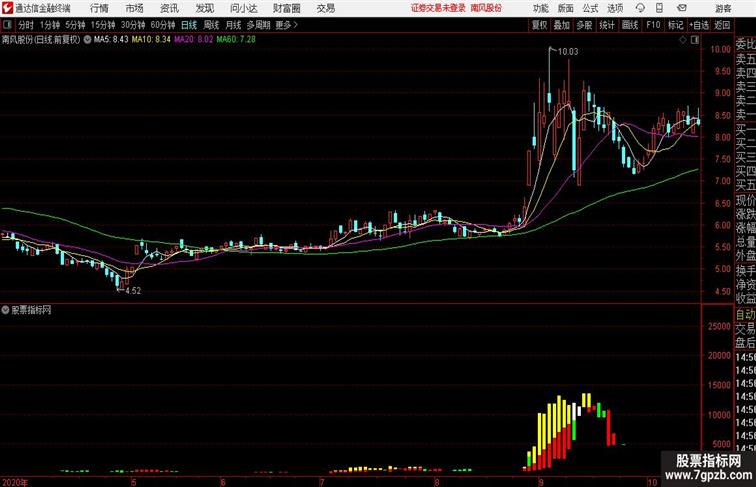Open the 行情 menu
The width and height of the screenshot is (756, 487).
99,8
